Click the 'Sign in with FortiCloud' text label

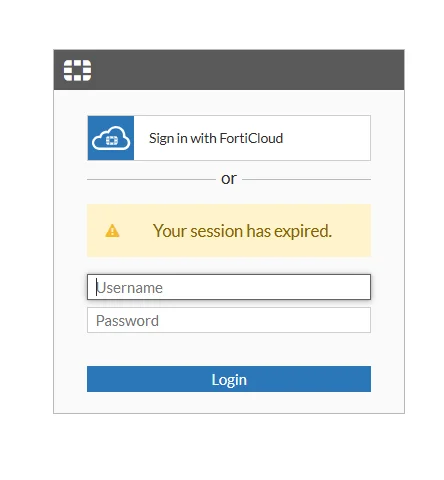(x=216, y=138)
